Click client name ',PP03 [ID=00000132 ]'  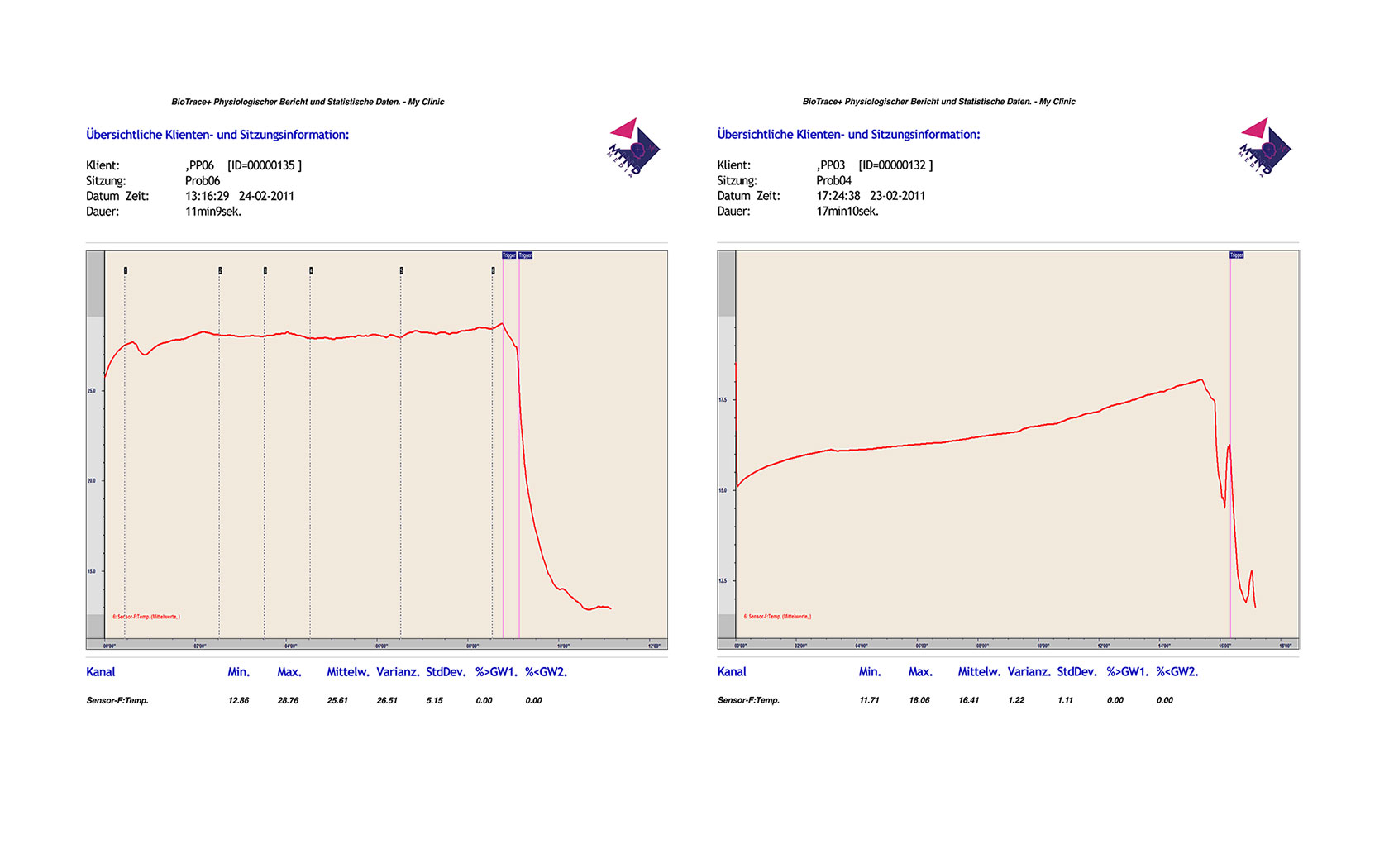(875, 165)
